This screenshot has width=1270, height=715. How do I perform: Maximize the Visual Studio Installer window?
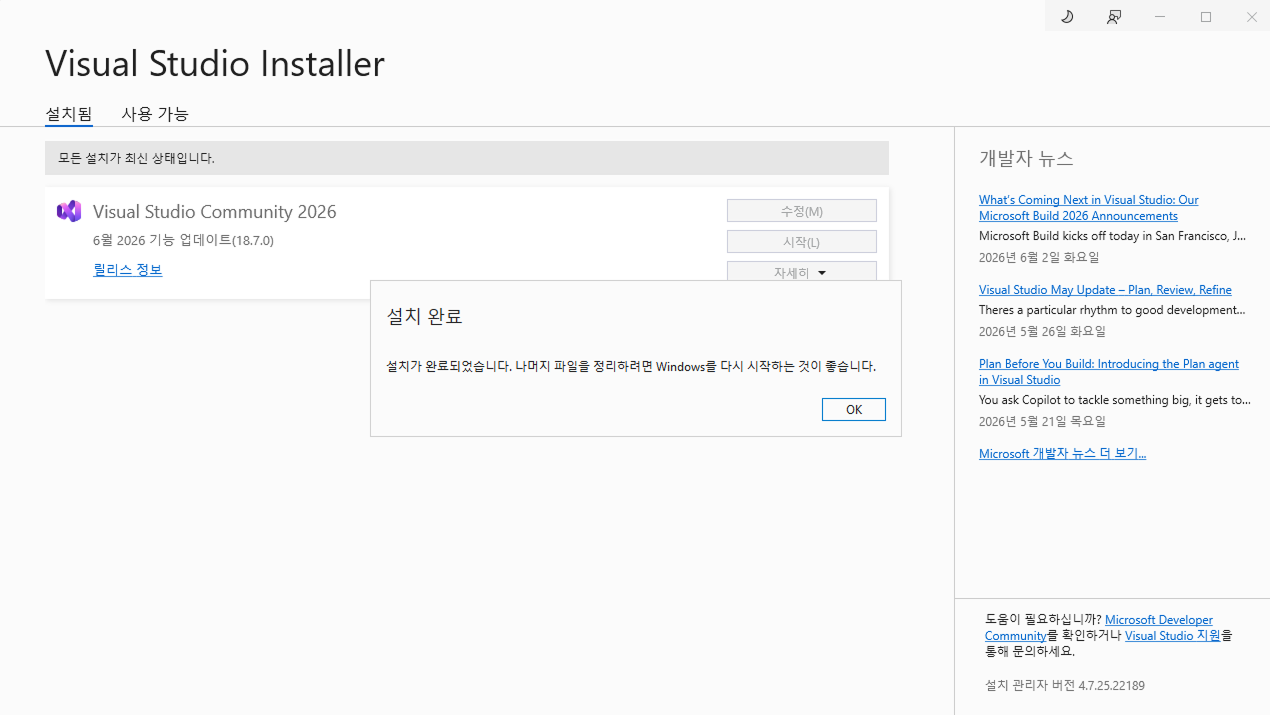(x=1206, y=17)
